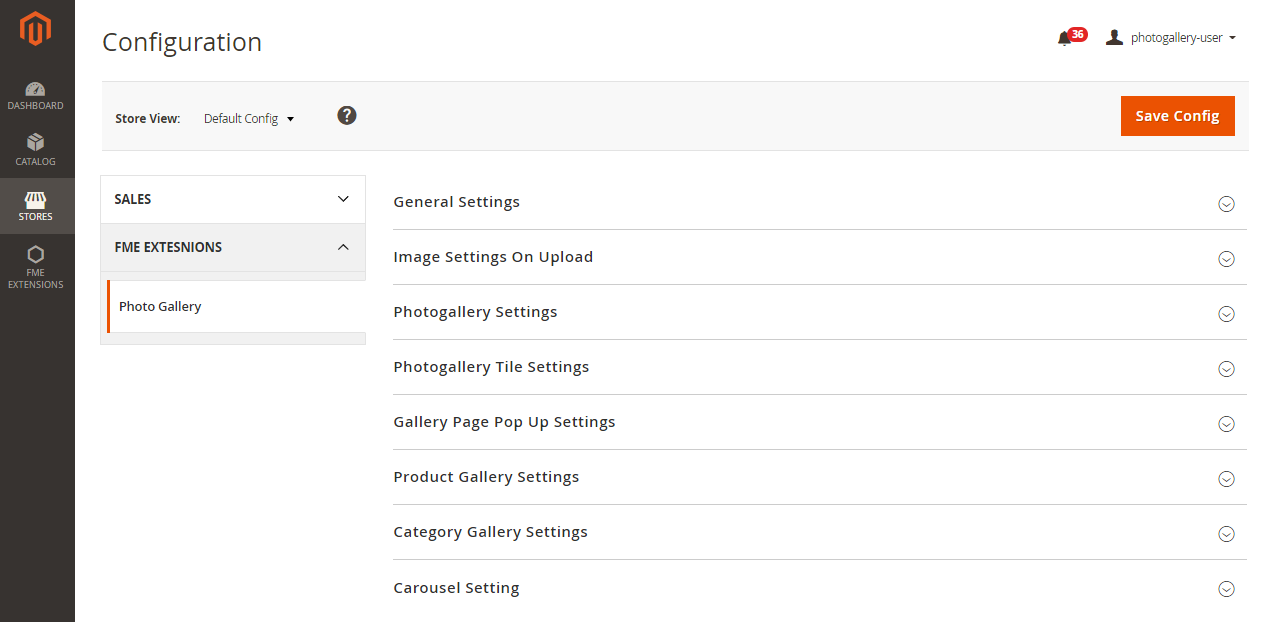
Task: Select the Photo Gallery tab
Action: click(x=160, y=307)
